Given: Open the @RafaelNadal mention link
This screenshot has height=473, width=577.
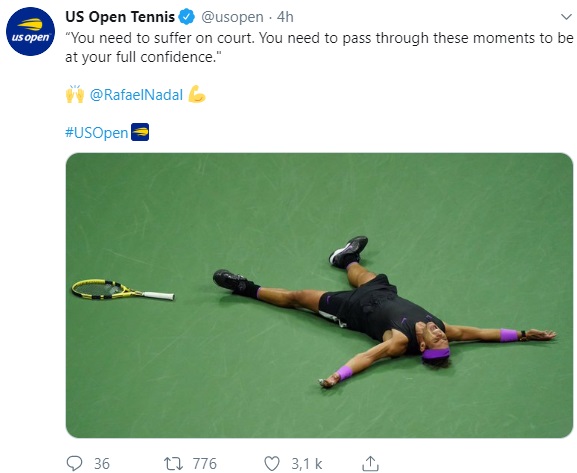Looking at the screenshot, I should tap(136, 95).
